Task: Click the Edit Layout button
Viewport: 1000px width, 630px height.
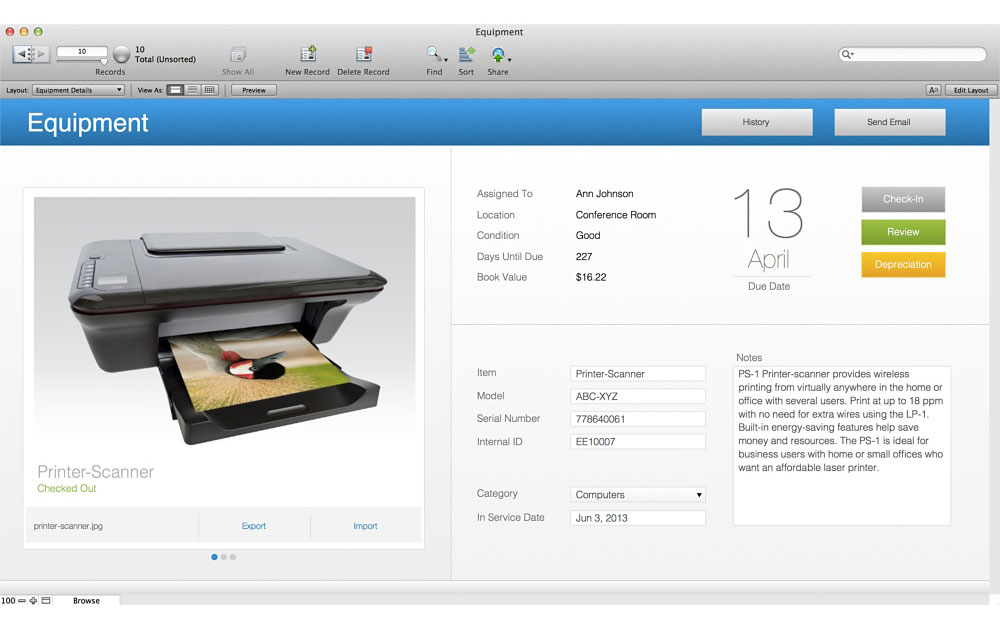Action: point(971,90)
